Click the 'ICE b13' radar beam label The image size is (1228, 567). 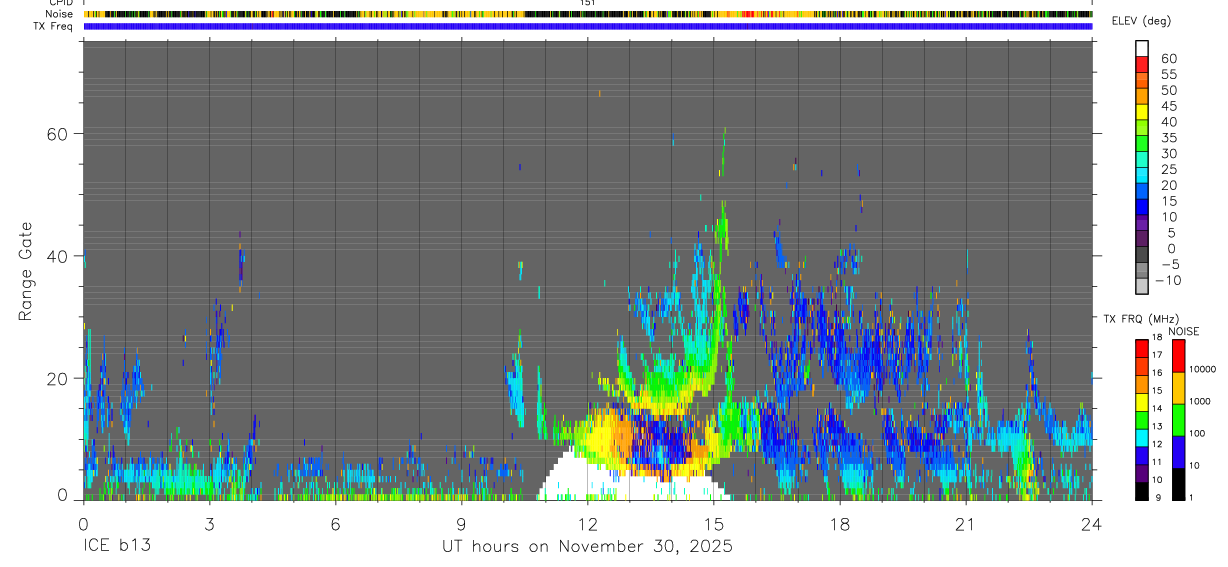click(x=115, y=546)
